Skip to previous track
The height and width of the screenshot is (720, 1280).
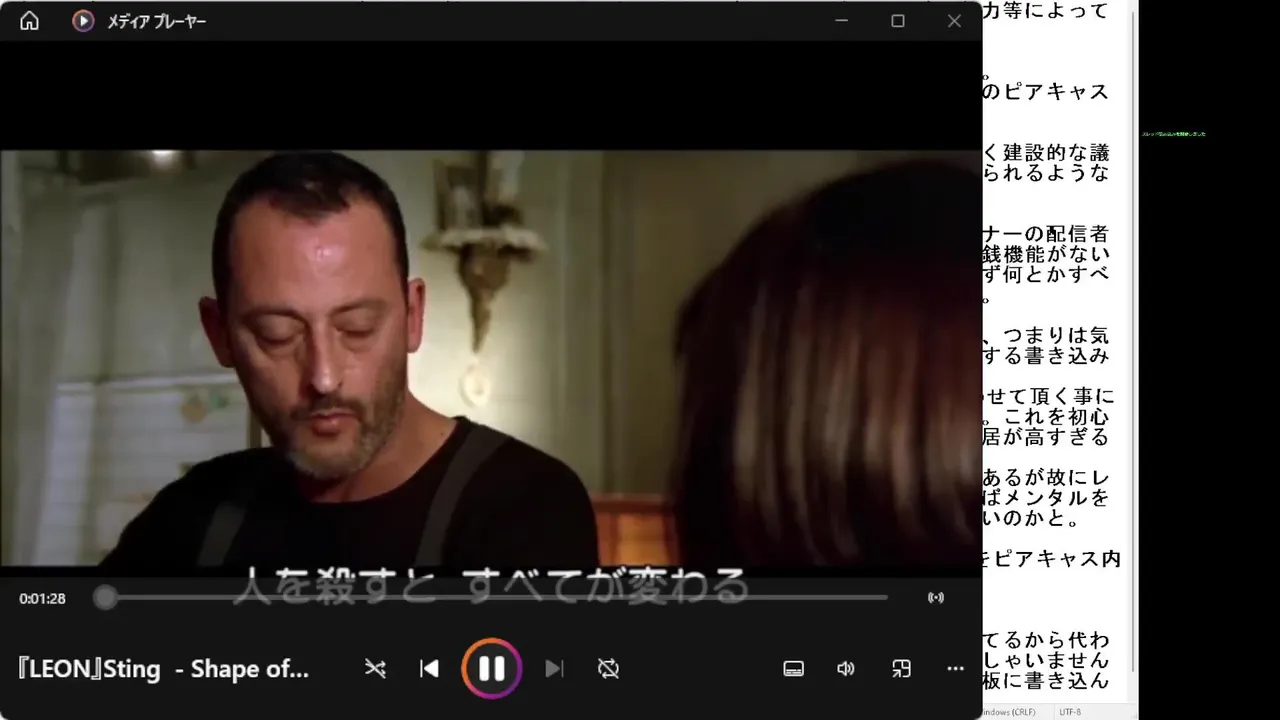[429, 669]
